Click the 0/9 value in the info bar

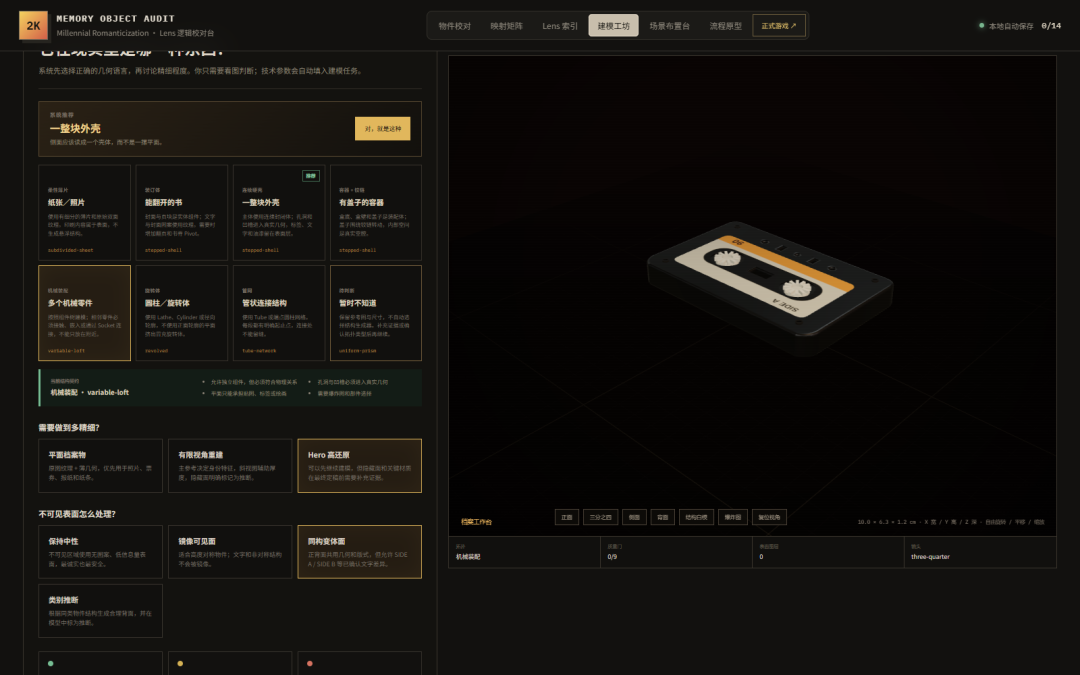(x=612, y=557)
